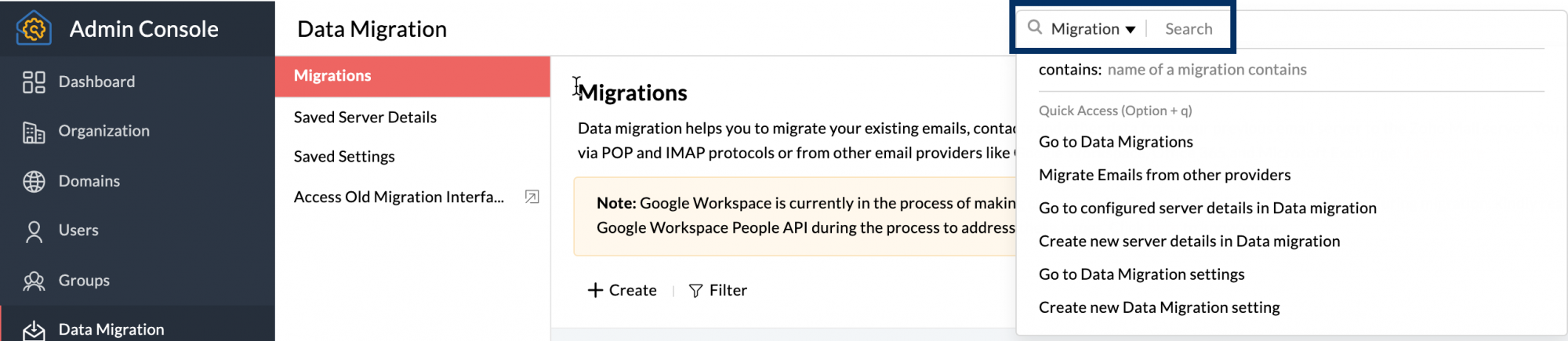The width and height of the screenshot is (1568, 341).
Task: Open Dashboard via its grid icon
Action: pyautogui.click(x=34, y=82)
